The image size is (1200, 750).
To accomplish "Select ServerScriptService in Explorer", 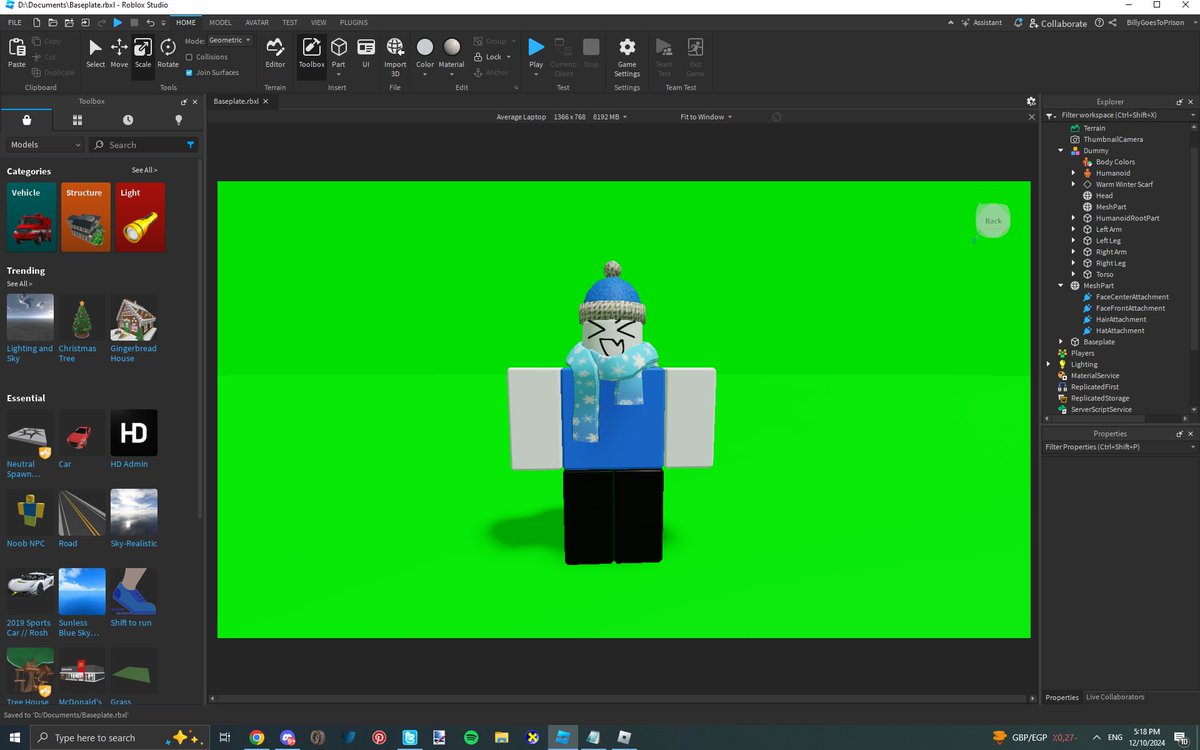I will click(x=1101, y=409).
